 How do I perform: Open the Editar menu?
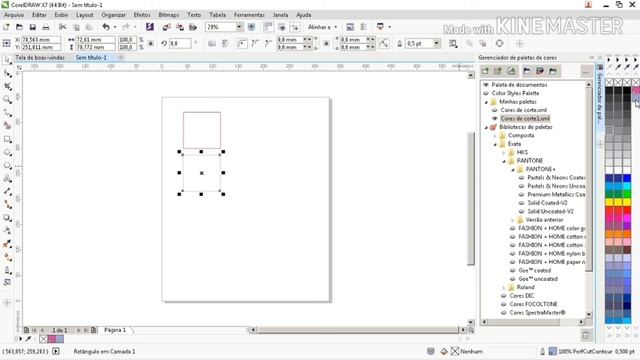tap(39, 15)
